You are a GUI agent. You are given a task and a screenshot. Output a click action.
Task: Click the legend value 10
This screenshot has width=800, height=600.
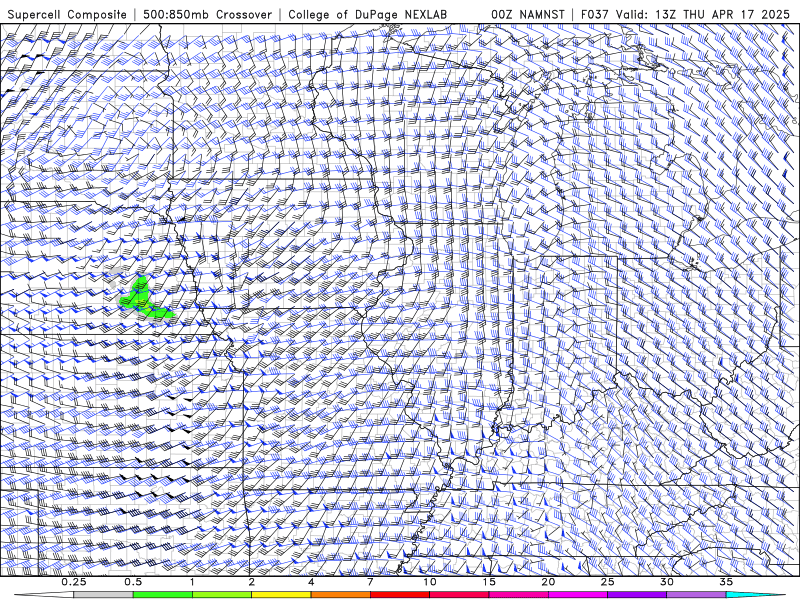[430, 582]
